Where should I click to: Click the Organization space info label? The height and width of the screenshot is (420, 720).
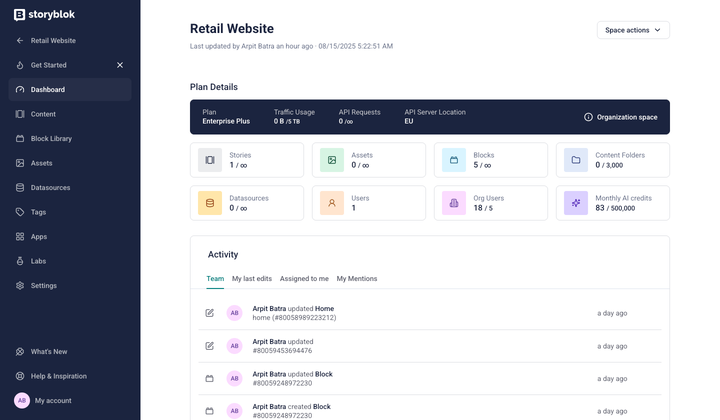[621, 117]
